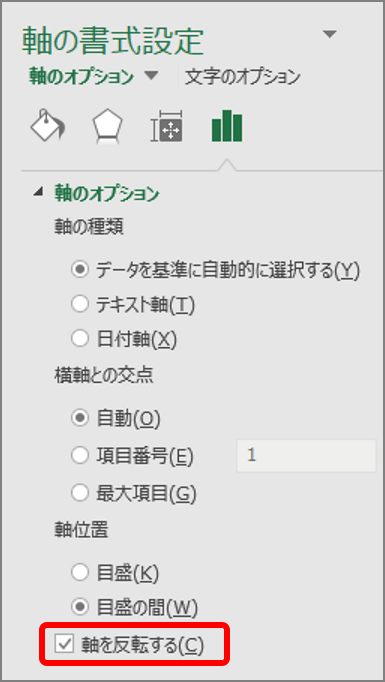385x682 pixels.
Task: Collapse the 軸のオプション section triangle
Action: pyautogui.click(x=40, y=193)
